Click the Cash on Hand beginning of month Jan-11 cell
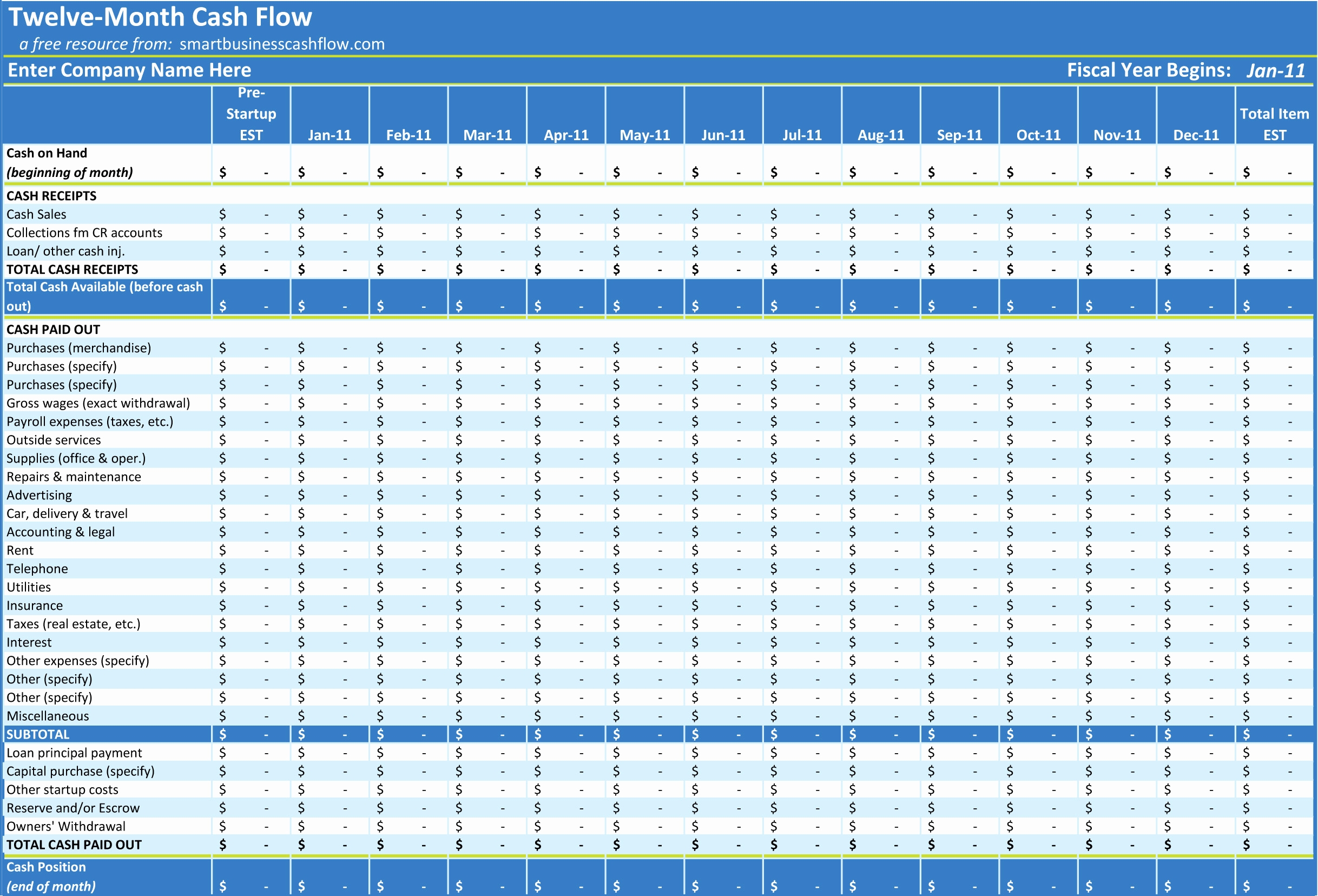 pos(320,175)
